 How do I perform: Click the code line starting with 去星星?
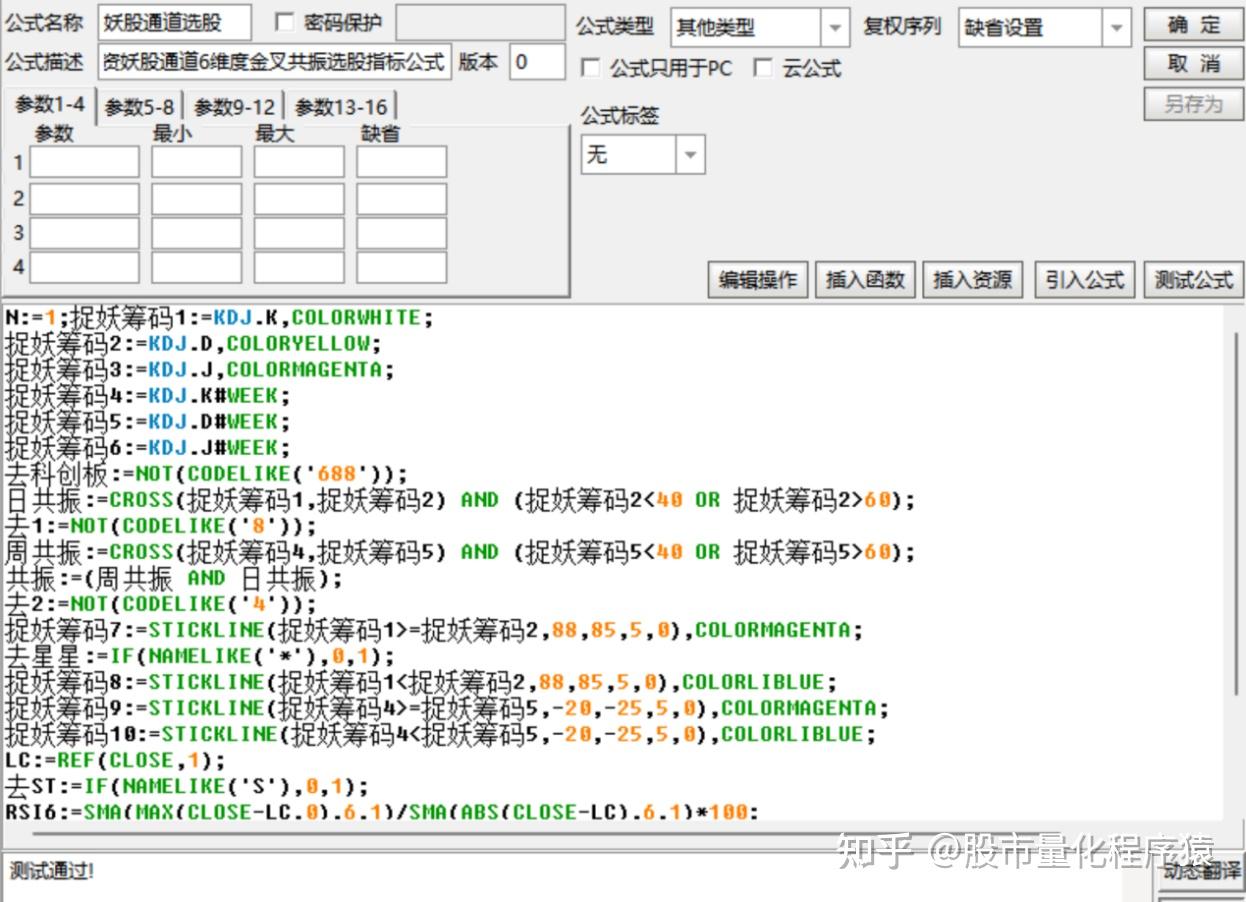200,656
